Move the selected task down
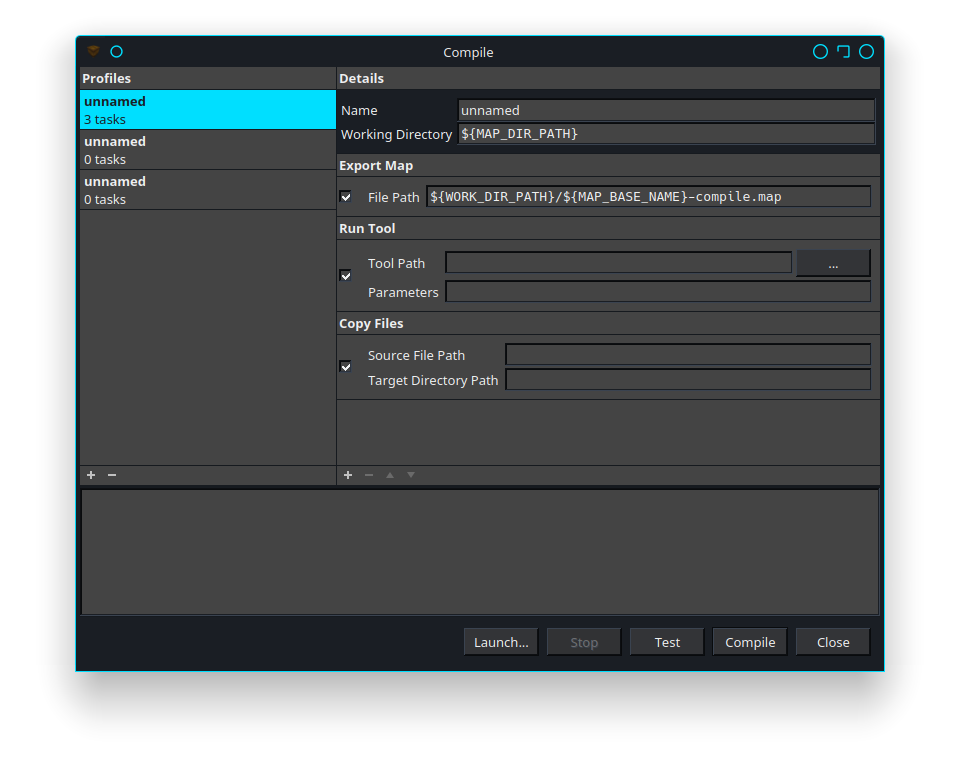This screenshot has width=960, height=757. point(410,475)
